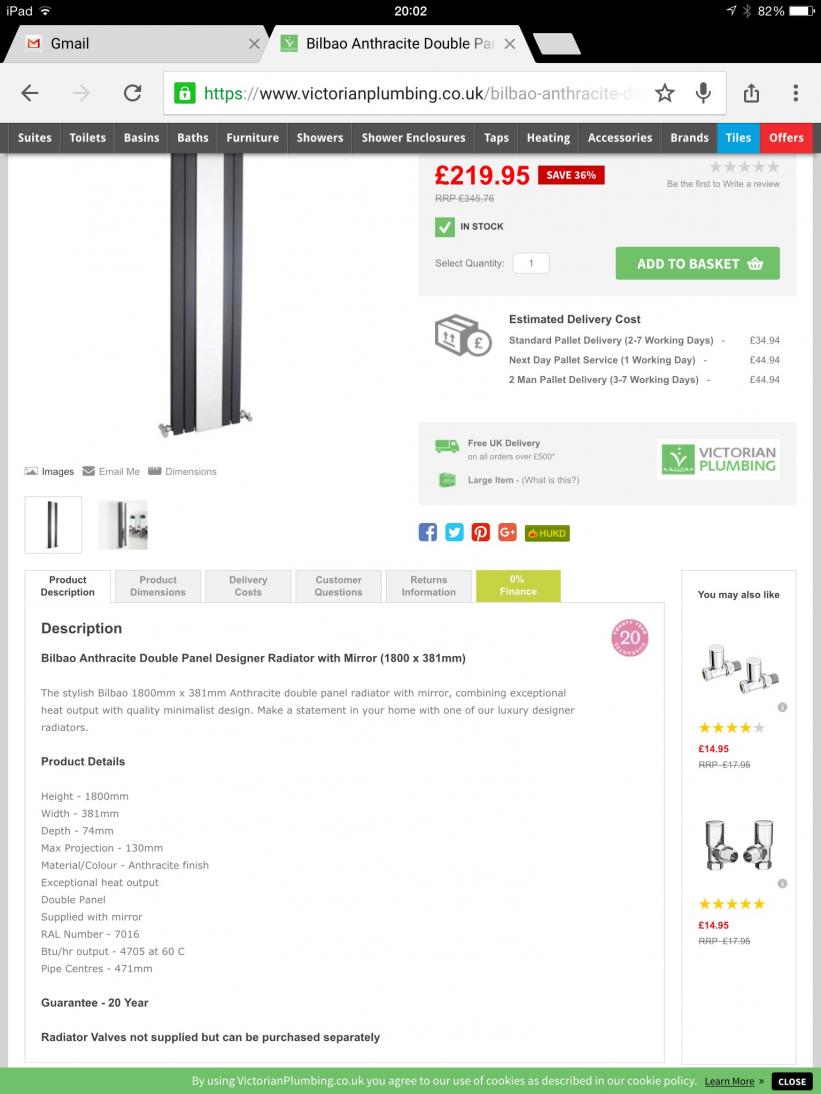Screen dimensions: 821x1094
Task: Close the Gmail tab
Action: tap(254, 44)
